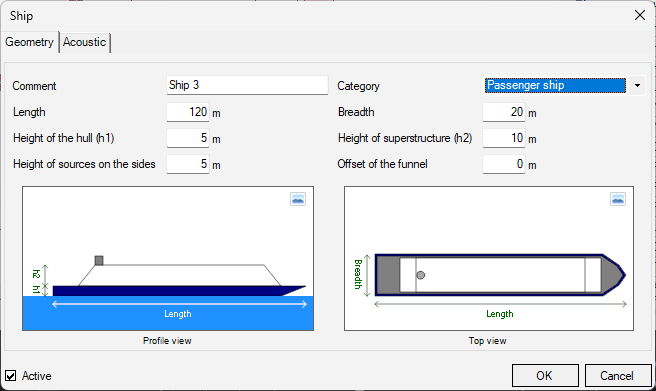Image resolution: width=656 pixels, height=391 pixels.
Task: Confirm with the OK button
Action: click(x=545, y=376)
